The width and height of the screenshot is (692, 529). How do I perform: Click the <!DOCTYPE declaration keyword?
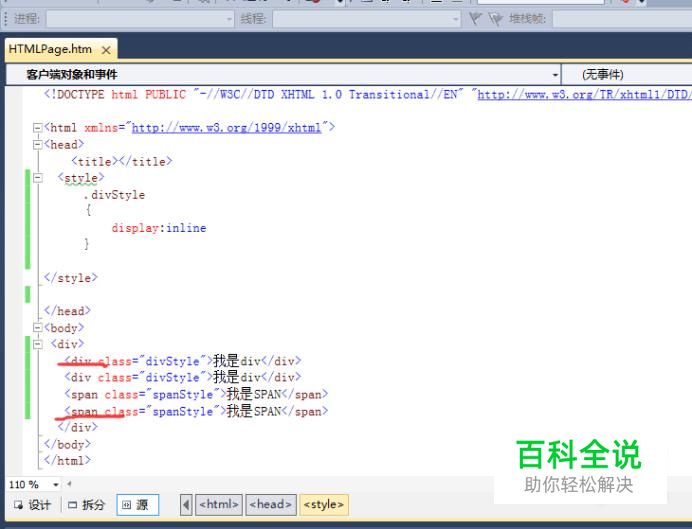coord(74,94)
